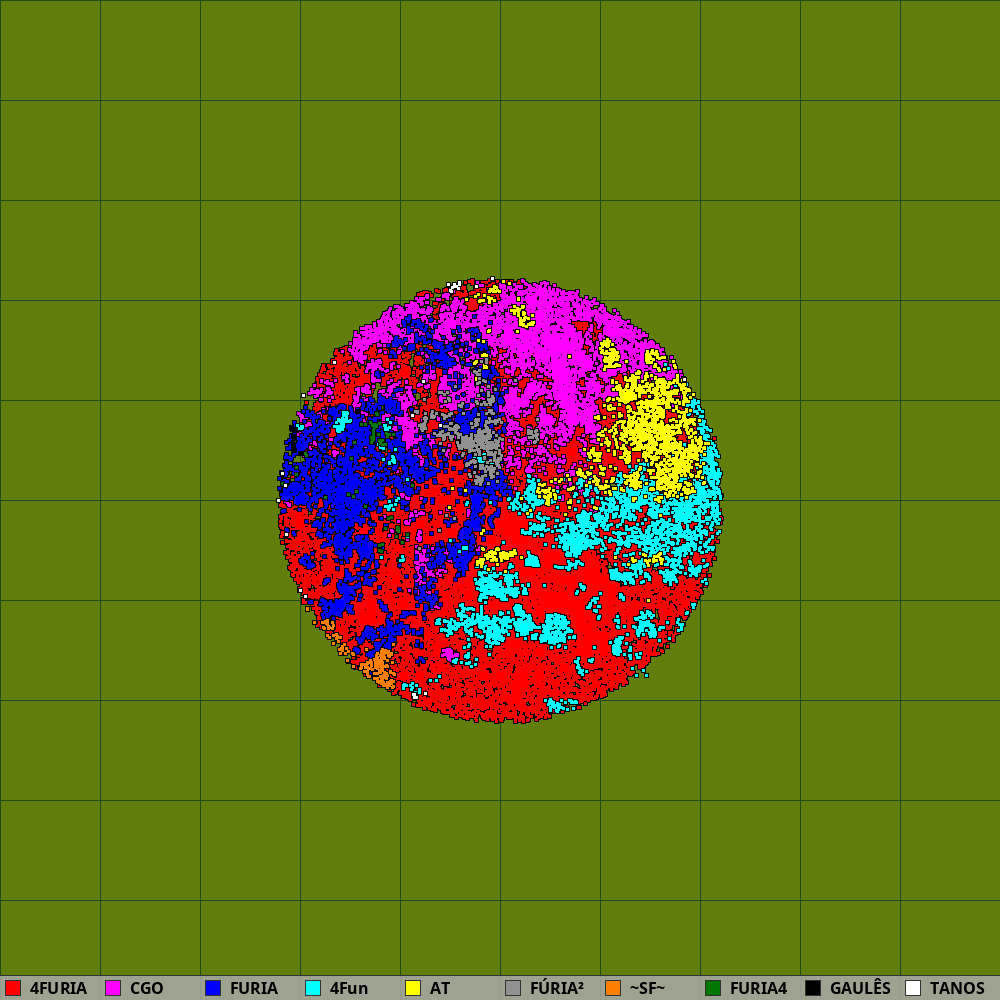Image resolution: width=1000 pixels, height=1000 pixels.
Task: Select the blue FURIA legend swatch
Action: (213, 988)
